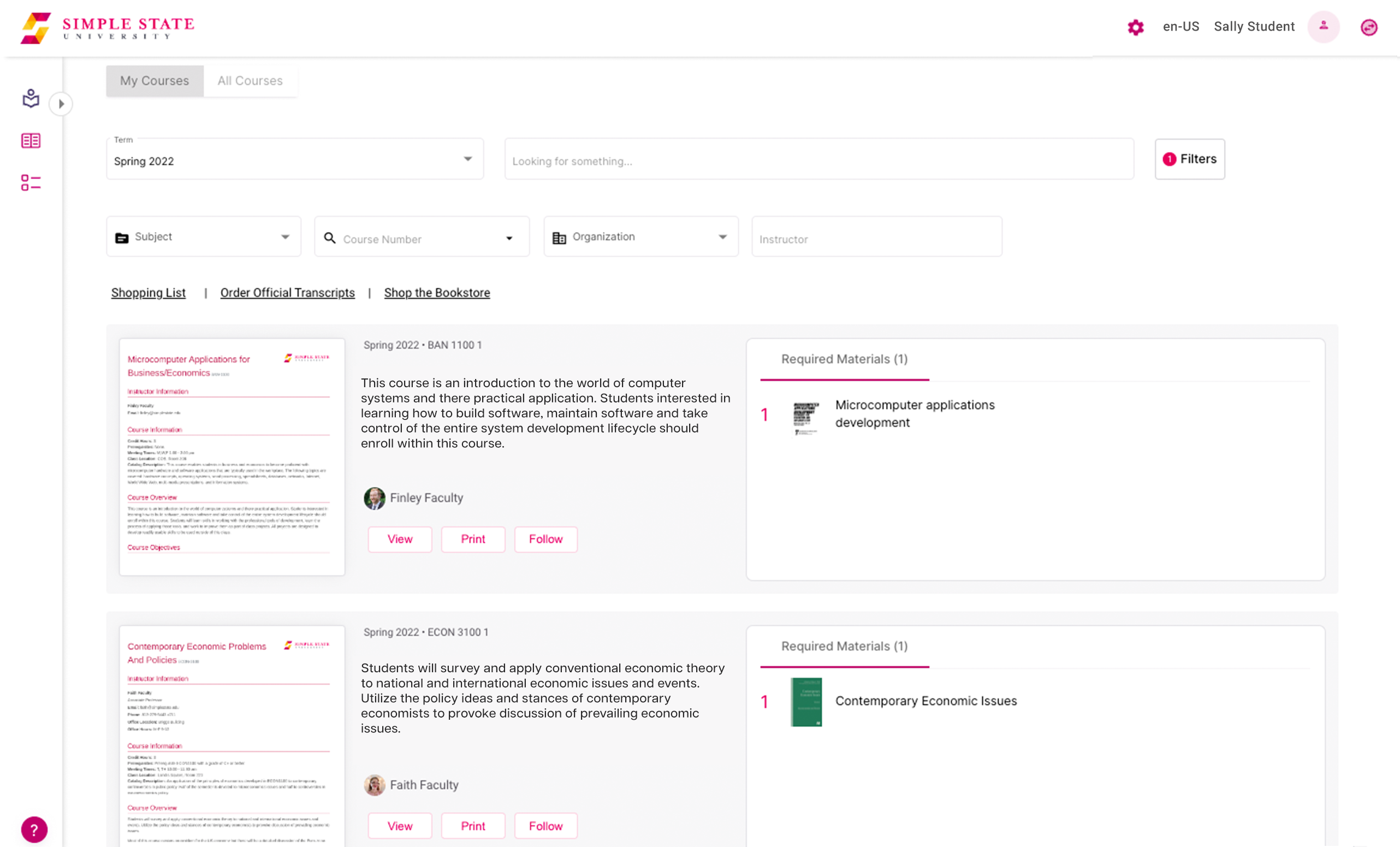Image resolution: width=1400 pixels, height=847 pixels.
Task: Select the My Courses tab
Action: 154,80
